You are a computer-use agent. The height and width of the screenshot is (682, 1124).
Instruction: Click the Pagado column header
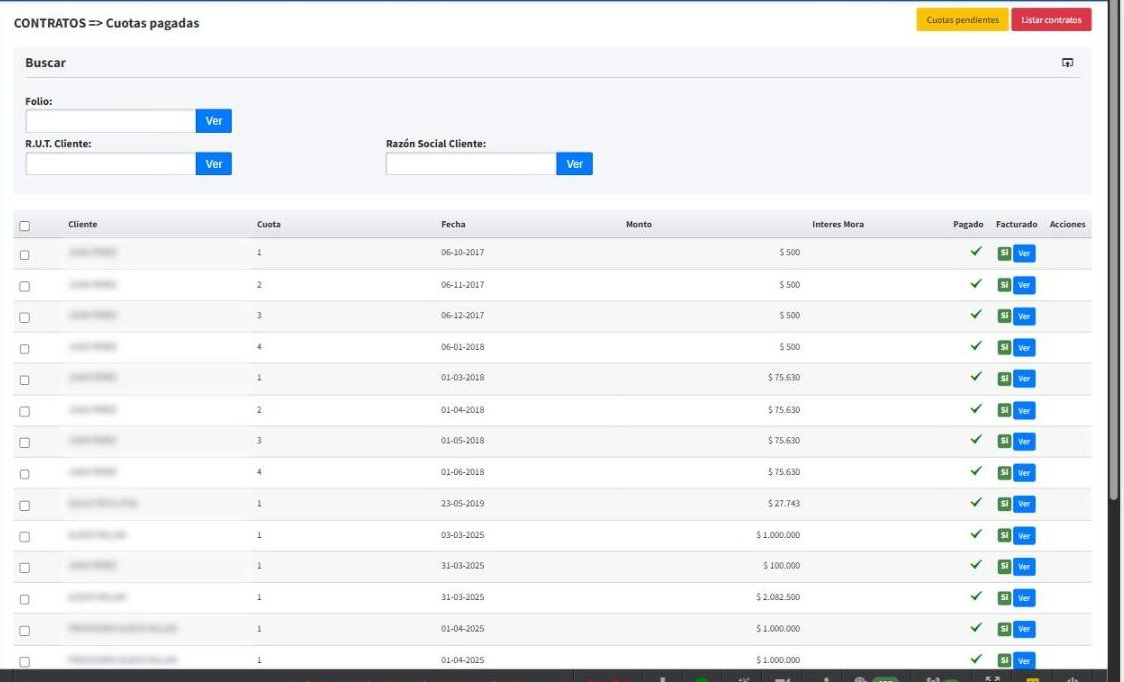coord(968,224)
